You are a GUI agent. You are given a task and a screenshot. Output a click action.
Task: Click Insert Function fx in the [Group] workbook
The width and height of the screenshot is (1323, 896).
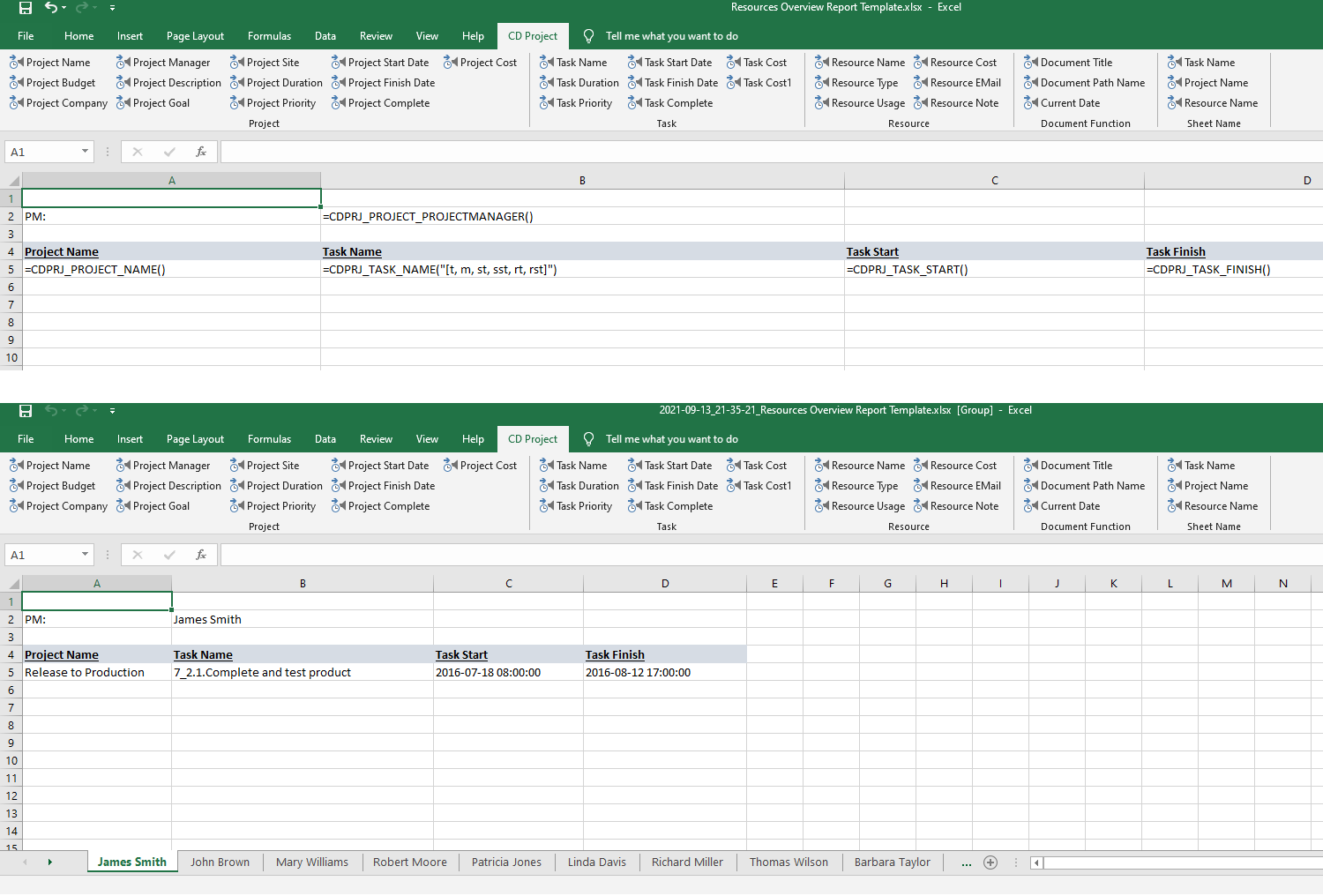(201, 555)
